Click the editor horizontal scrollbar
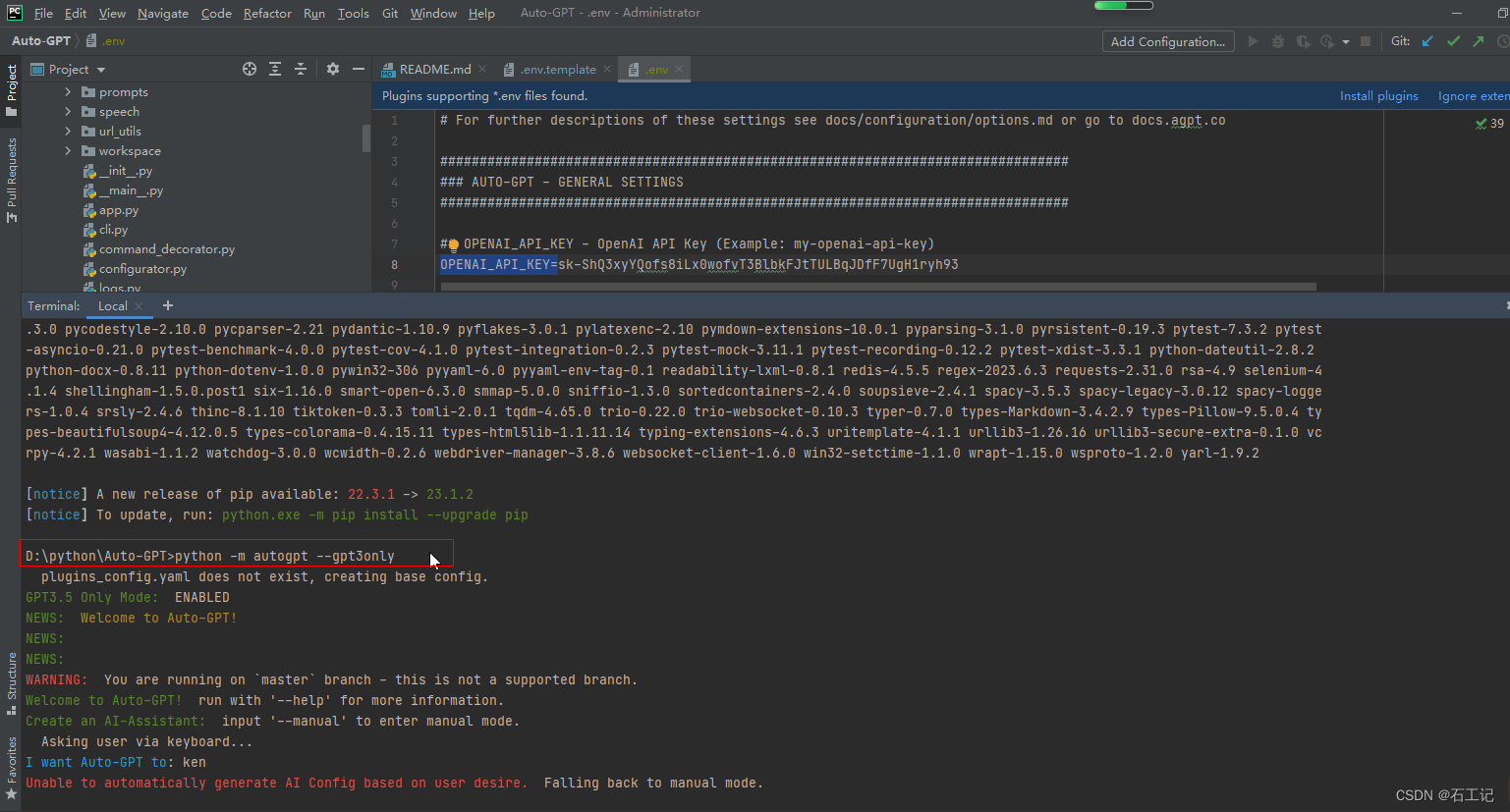The height and width of the screenshot is (812, 1510). tap(878, 287)
